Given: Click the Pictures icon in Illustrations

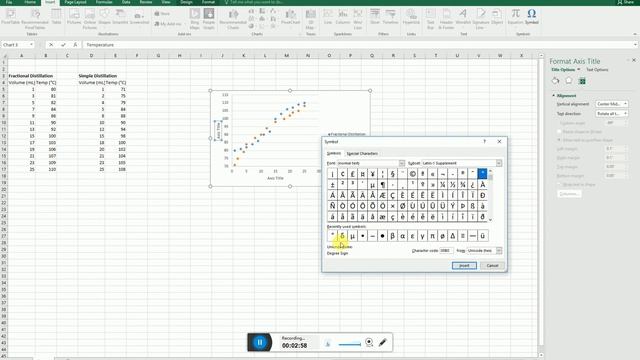Looking at the screenshot, I should [74, 15].
